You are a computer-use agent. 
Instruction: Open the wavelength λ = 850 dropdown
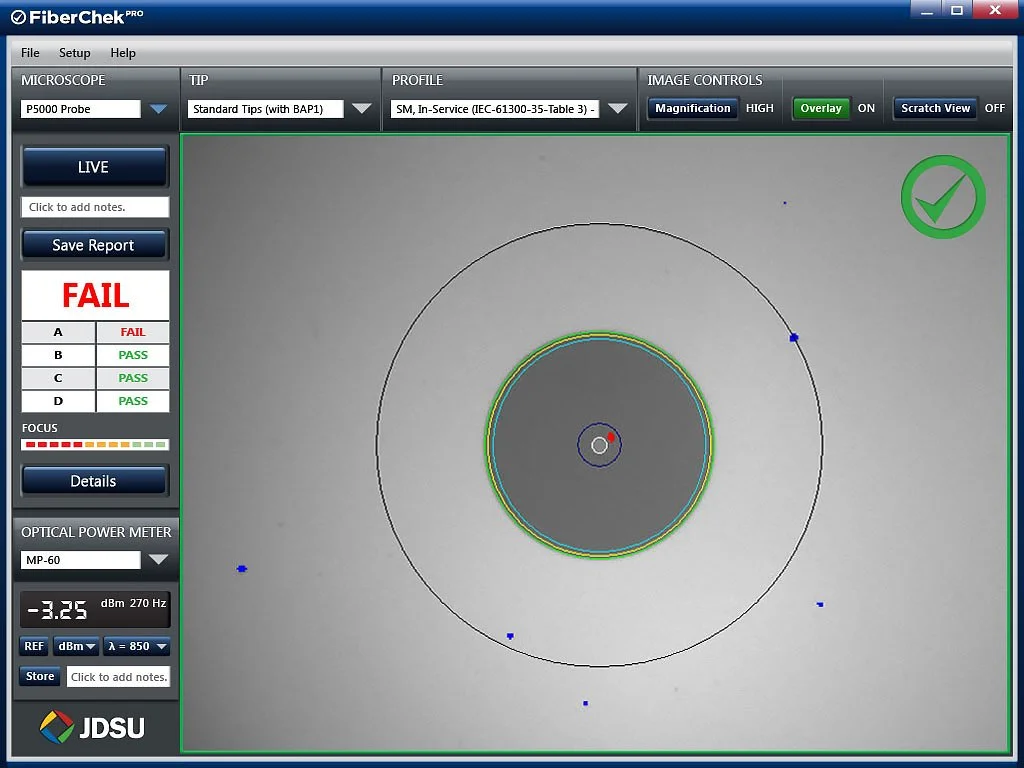click(x=137, y=647)
